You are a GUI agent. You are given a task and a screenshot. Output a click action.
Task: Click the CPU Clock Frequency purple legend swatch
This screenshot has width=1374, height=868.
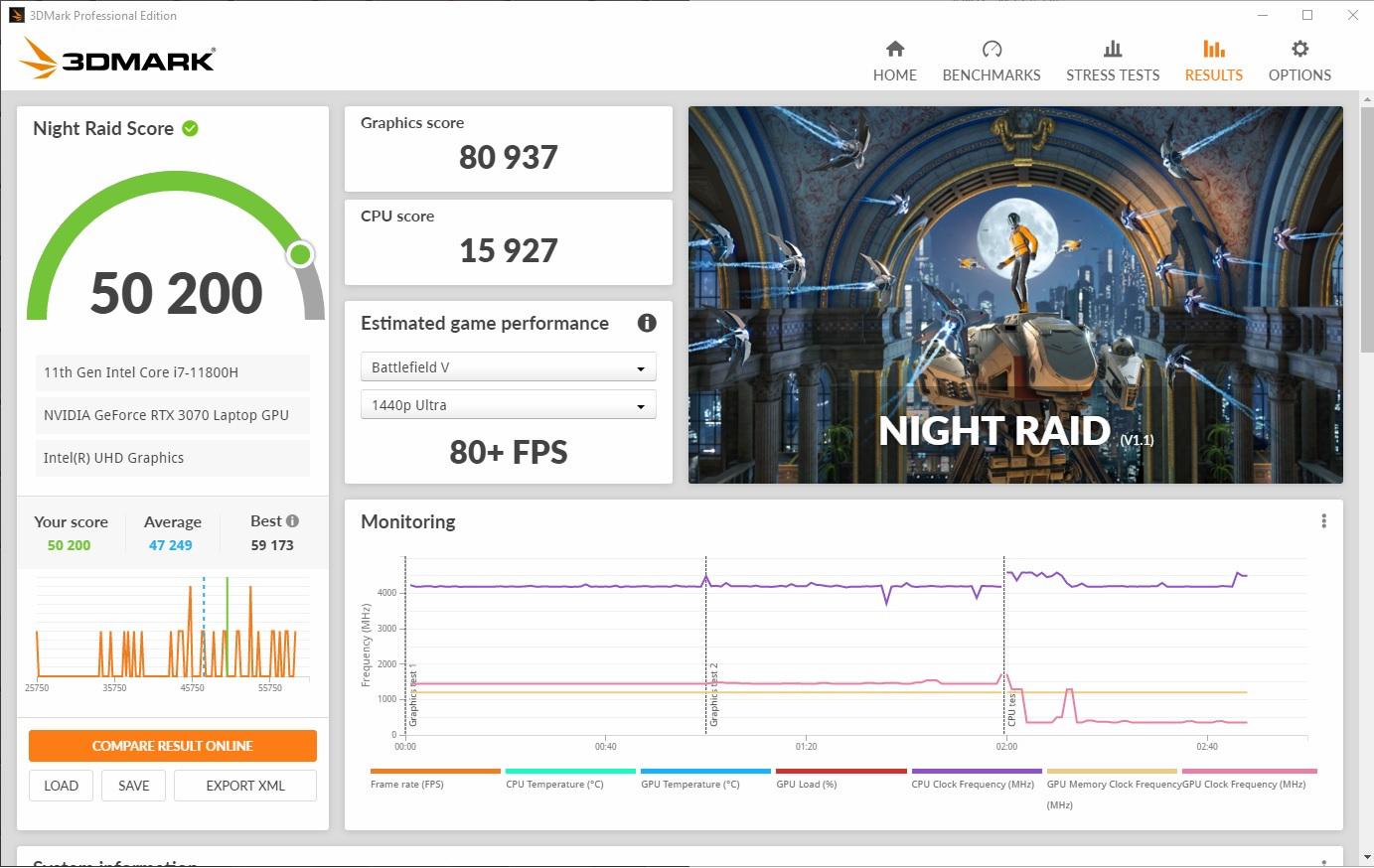pos(976,771)
